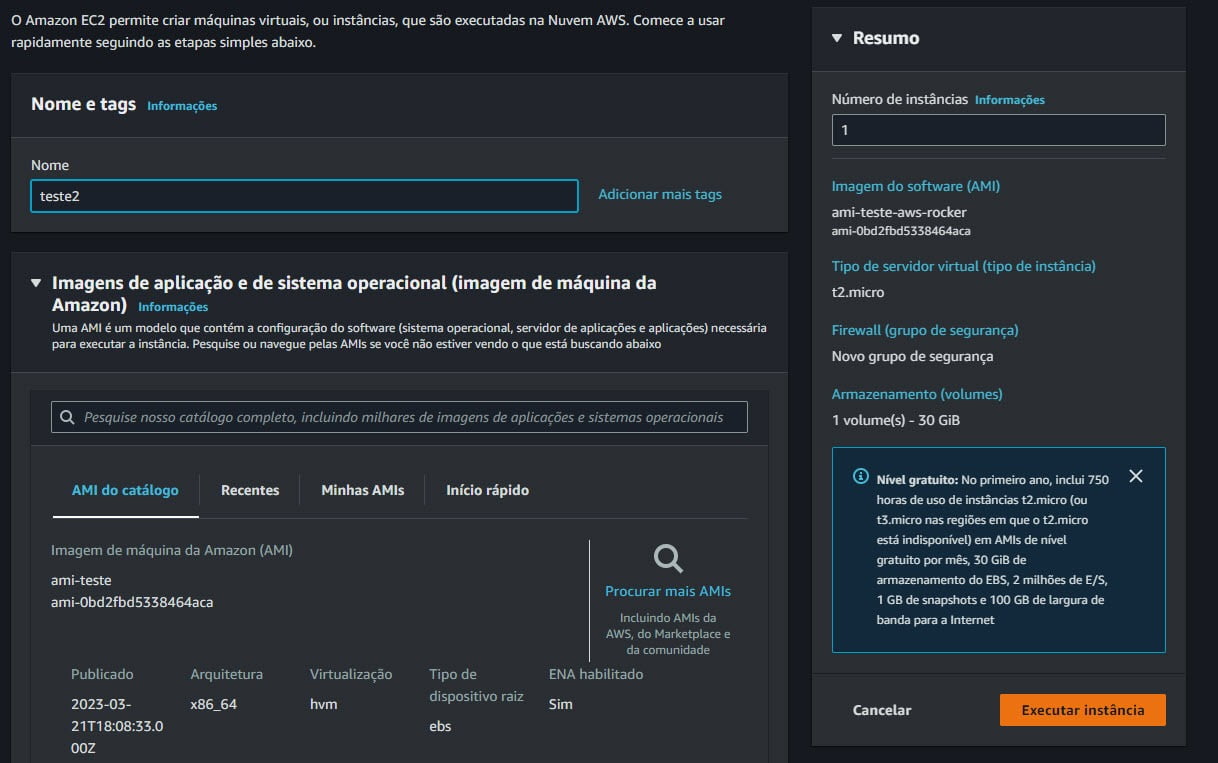
Task: Dismiss the free tier notice with X
Action: [1135, 476]
